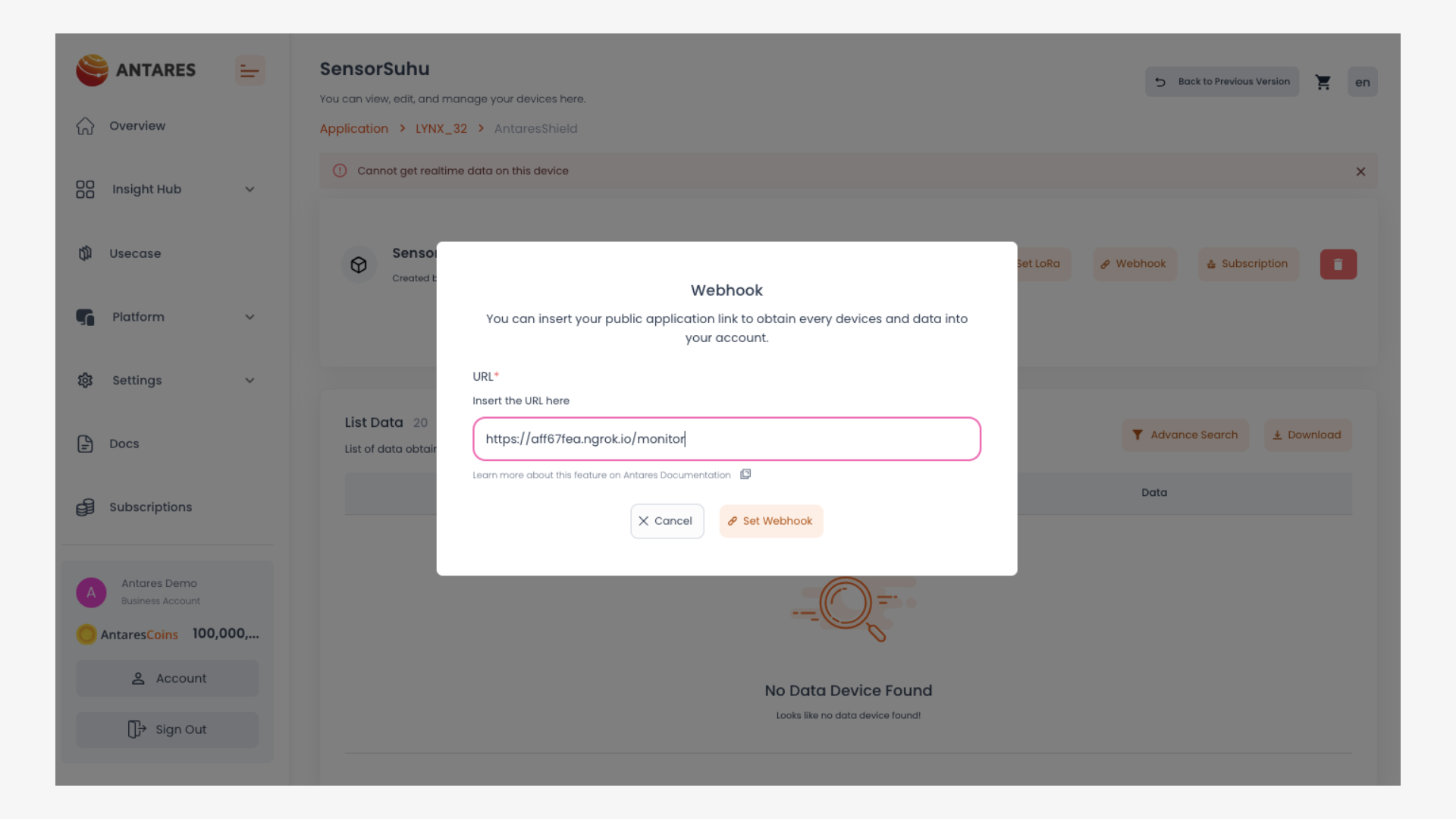
Task: Expand the Settings submenu chevron
Action: (249, 381)
